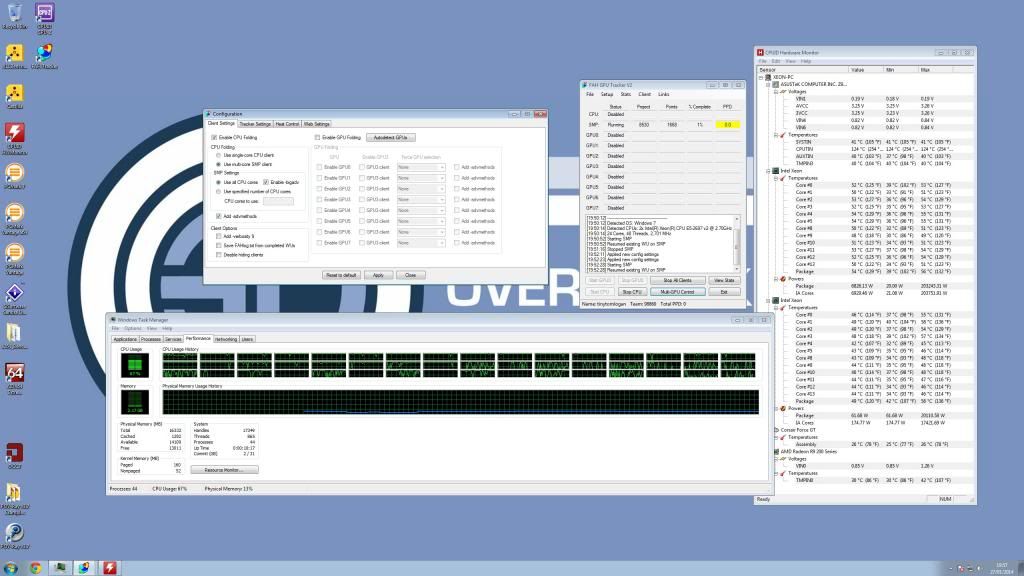Viewport: 1024px width, 576px height.
Task: Click the FAH GPU Tracker title bar icon
Action: click(584, 85)
